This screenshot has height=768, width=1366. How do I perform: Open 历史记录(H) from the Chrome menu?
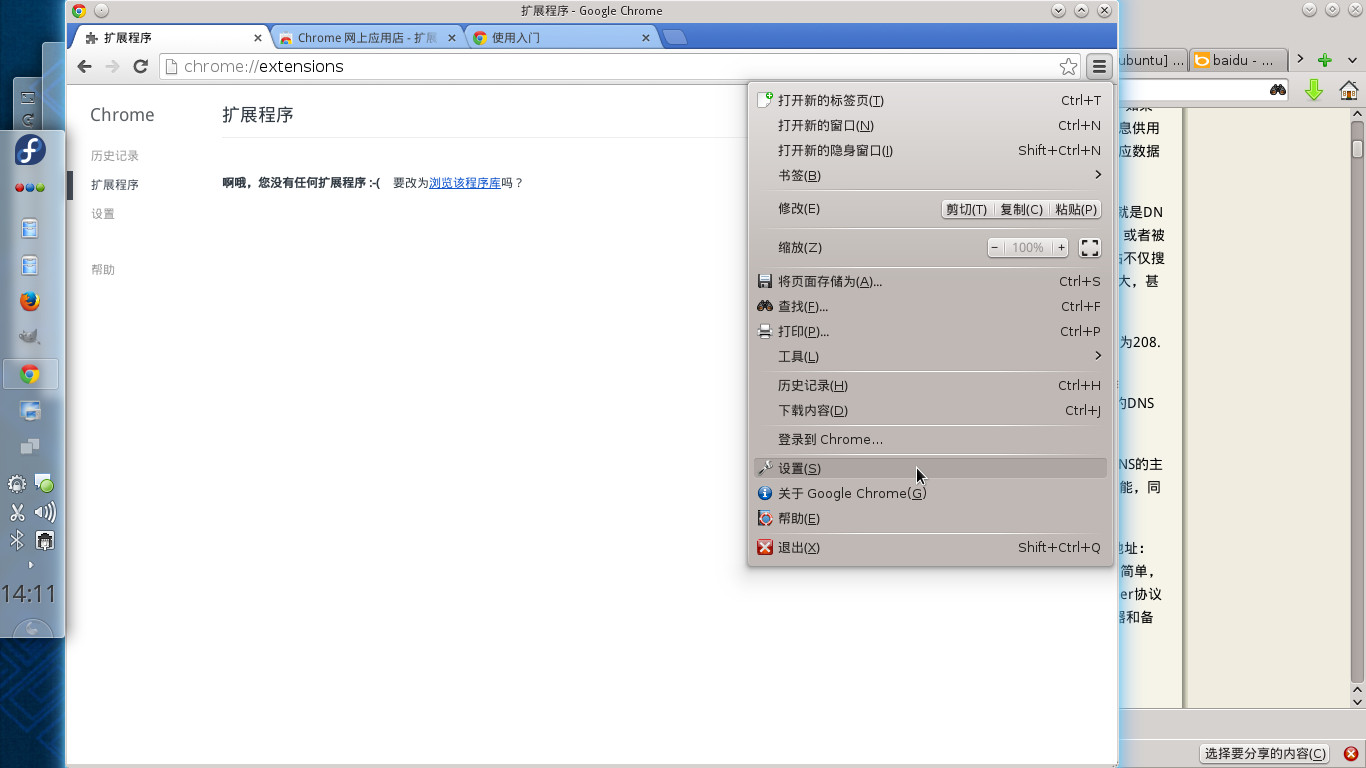[930, 385]
